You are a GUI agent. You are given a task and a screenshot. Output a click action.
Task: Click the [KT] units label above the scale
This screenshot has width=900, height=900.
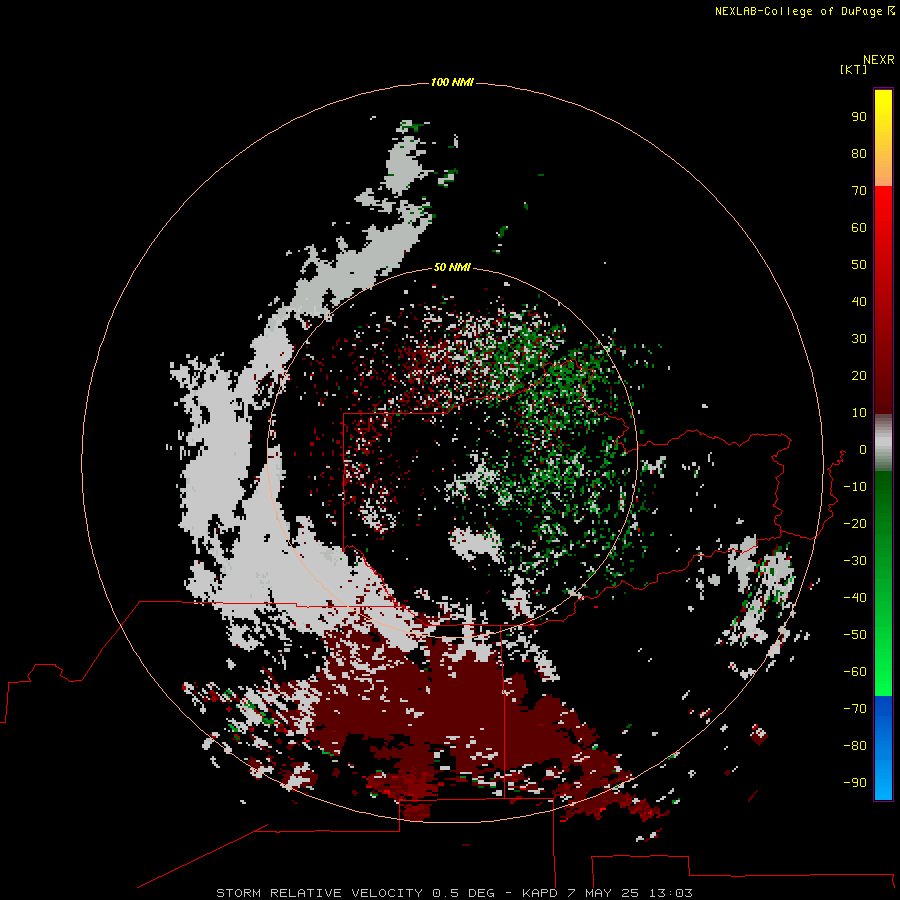853,69
